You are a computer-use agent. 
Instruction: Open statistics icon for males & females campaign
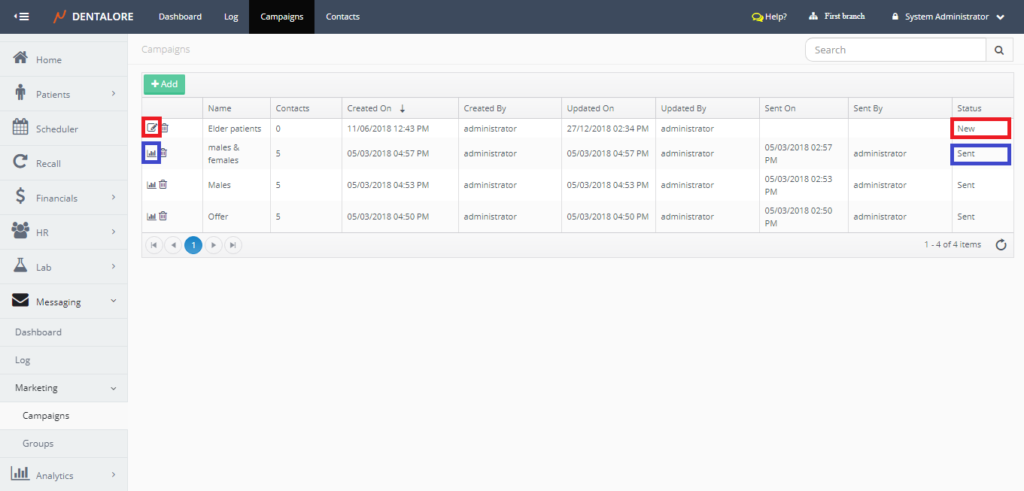point(151,153)
